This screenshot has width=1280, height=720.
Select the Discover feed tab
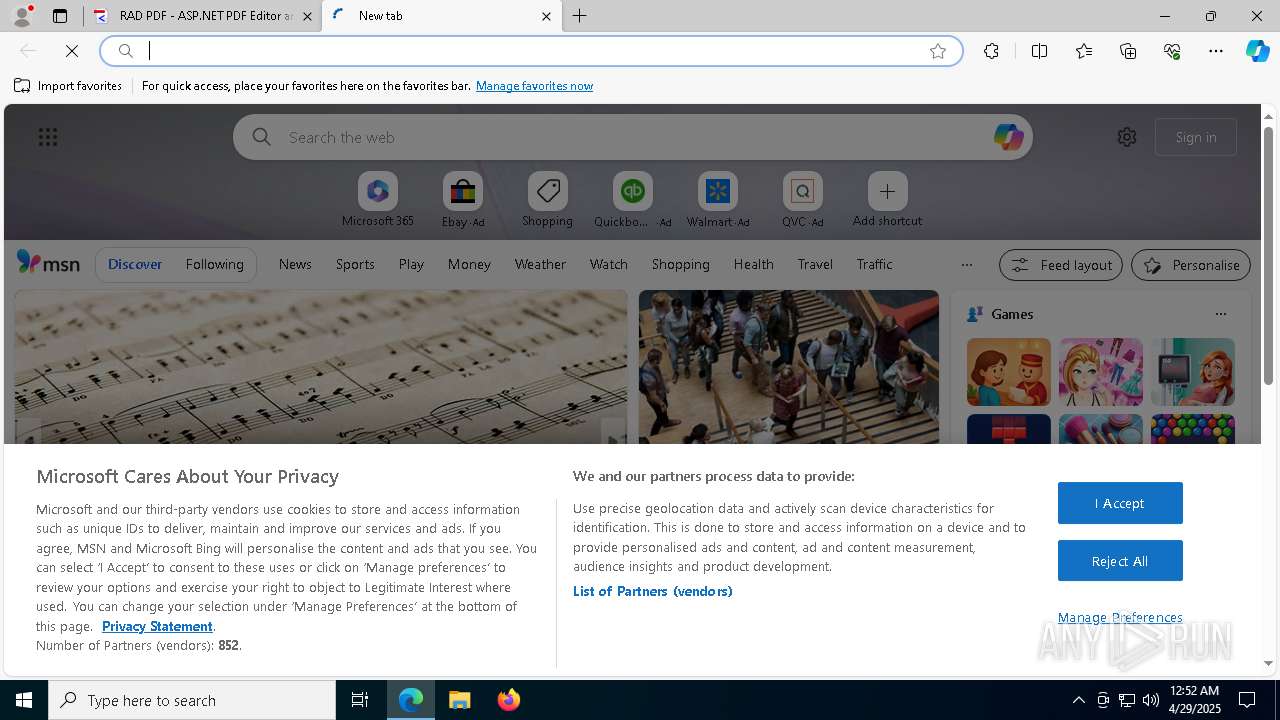[x=135, y=264]
